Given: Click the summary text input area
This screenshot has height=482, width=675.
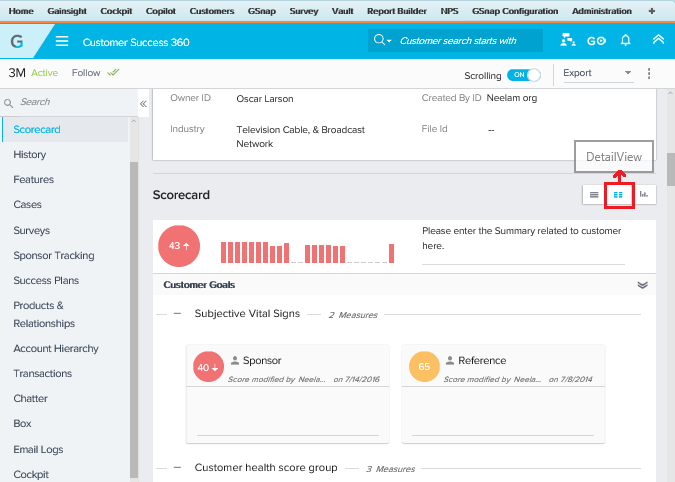Looking at the screenshot, I should (x=523, y=246).
